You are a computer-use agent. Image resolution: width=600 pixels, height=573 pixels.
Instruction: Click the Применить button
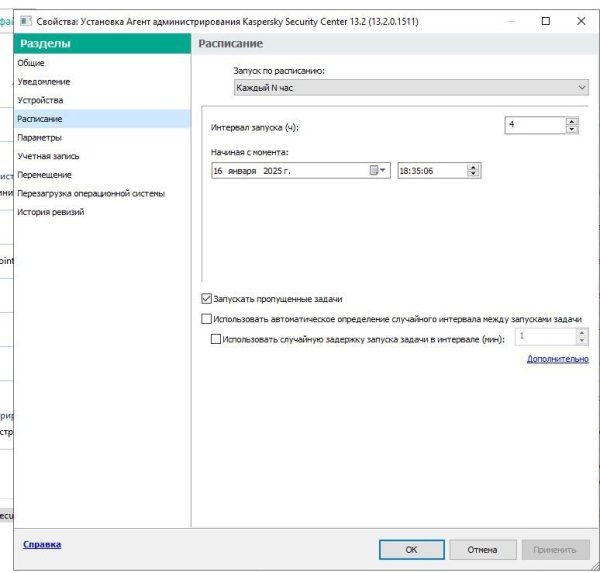pos(555,550)
